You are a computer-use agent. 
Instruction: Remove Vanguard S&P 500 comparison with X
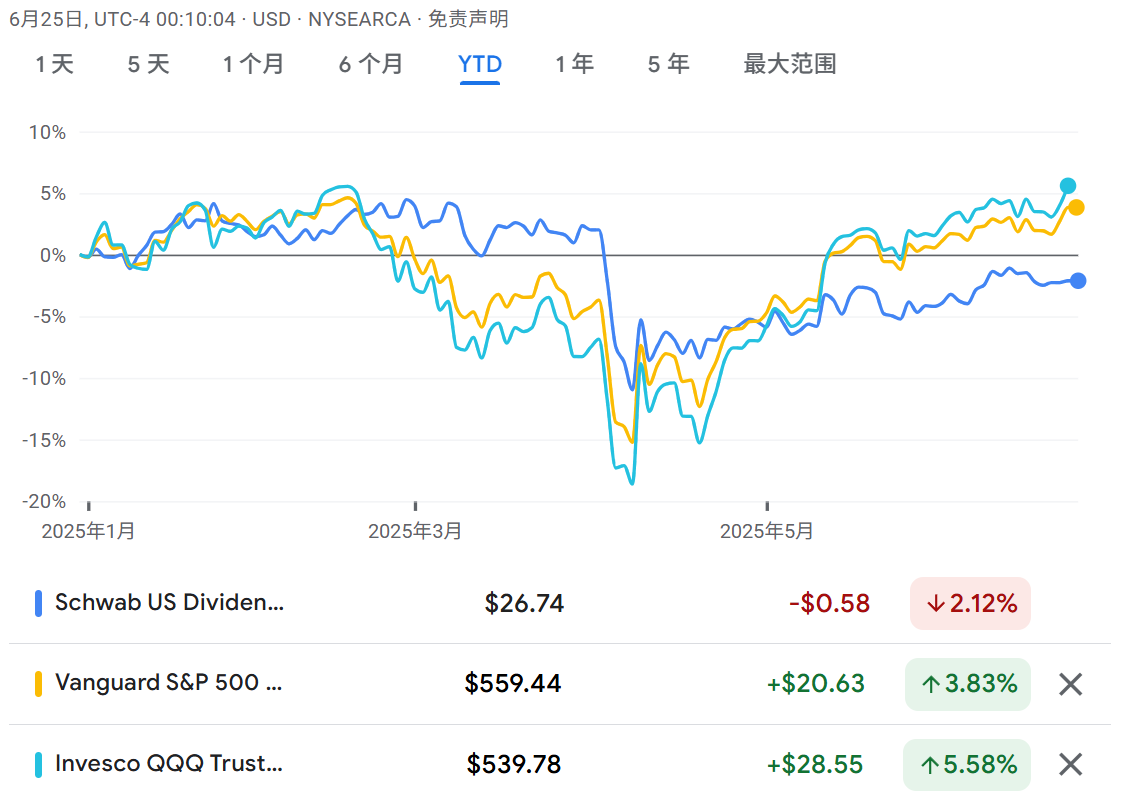tap(1070, 684)
